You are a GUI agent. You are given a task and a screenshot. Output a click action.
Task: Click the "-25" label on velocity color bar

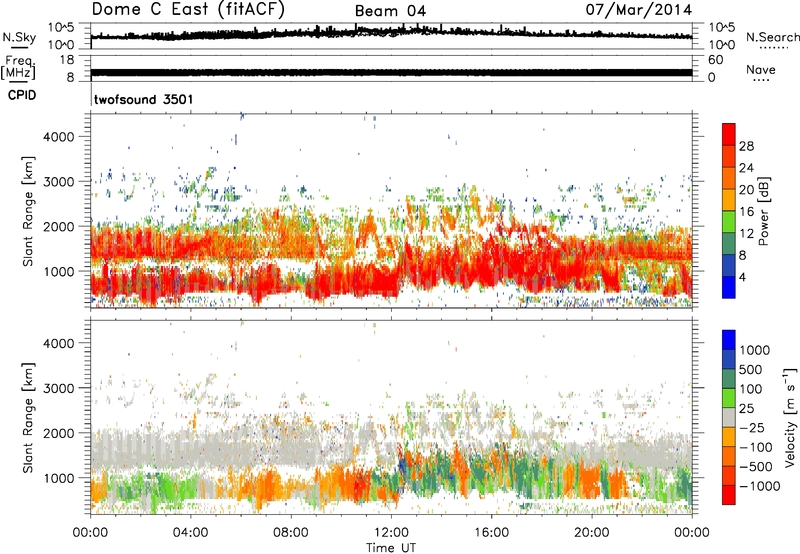click(x=751, y=427)
